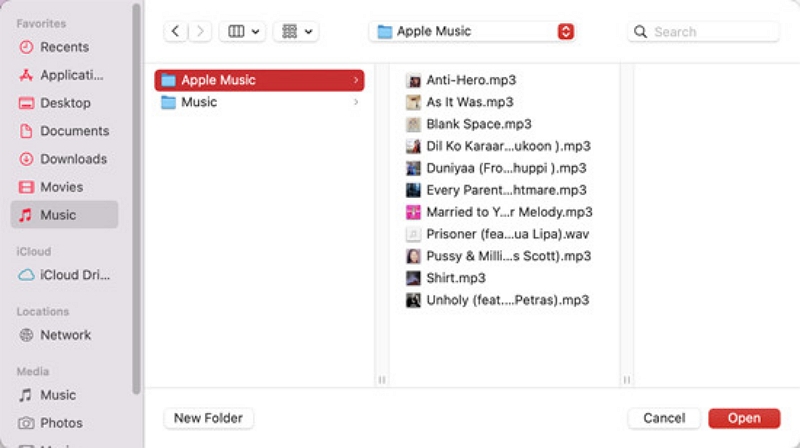Select the Music folder in first column
This screenshot has height=448, width=800.
click(x=259, y=102)
